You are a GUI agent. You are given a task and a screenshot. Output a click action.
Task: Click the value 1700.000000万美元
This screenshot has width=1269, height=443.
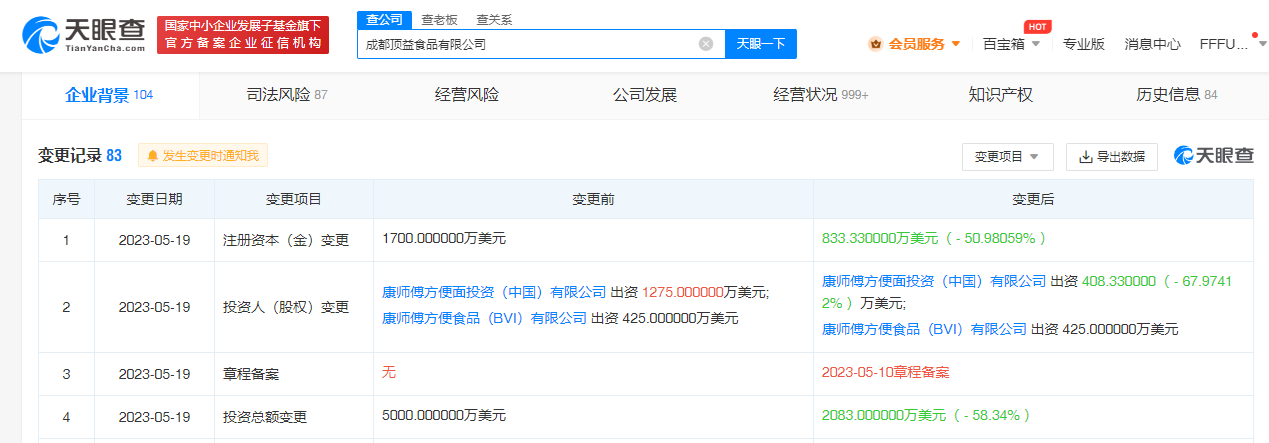[444, 239]
